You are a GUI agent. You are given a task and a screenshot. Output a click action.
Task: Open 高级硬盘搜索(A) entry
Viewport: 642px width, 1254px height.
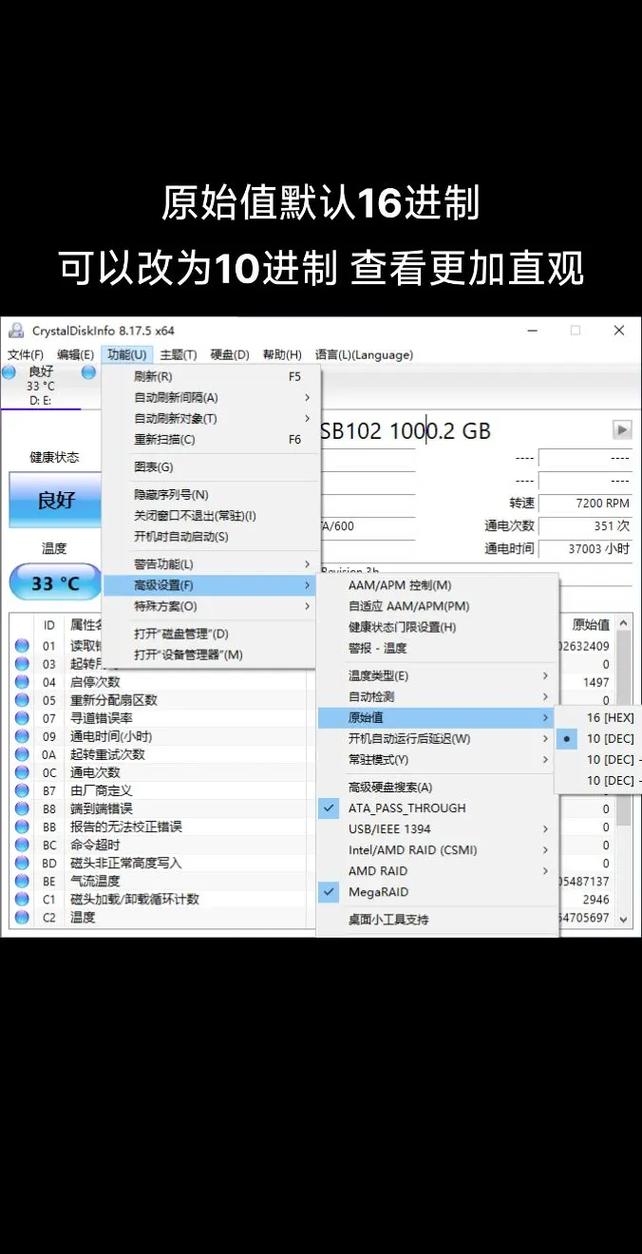(x=437, y=787)
